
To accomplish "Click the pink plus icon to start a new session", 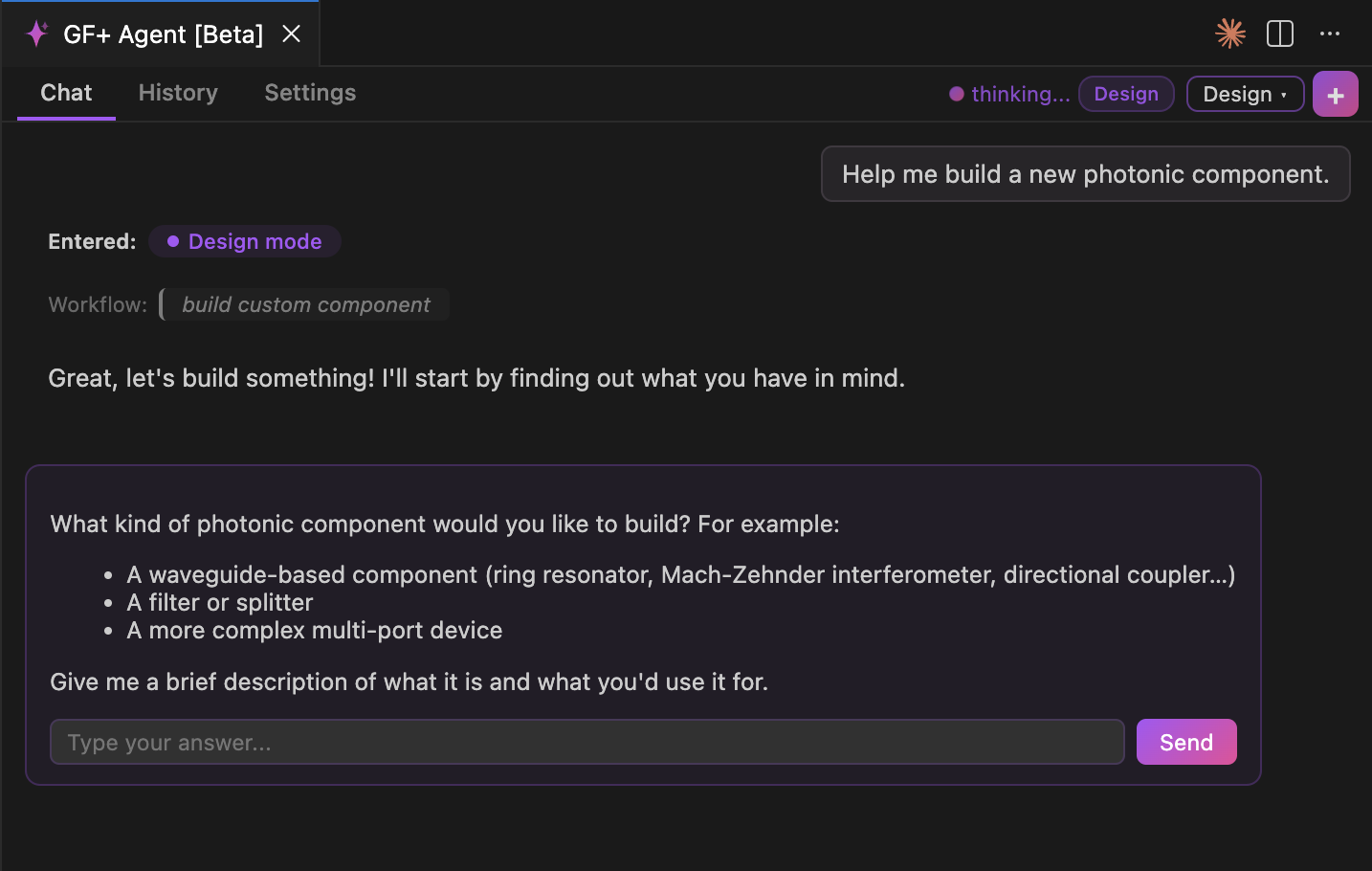I will 1336,93.
